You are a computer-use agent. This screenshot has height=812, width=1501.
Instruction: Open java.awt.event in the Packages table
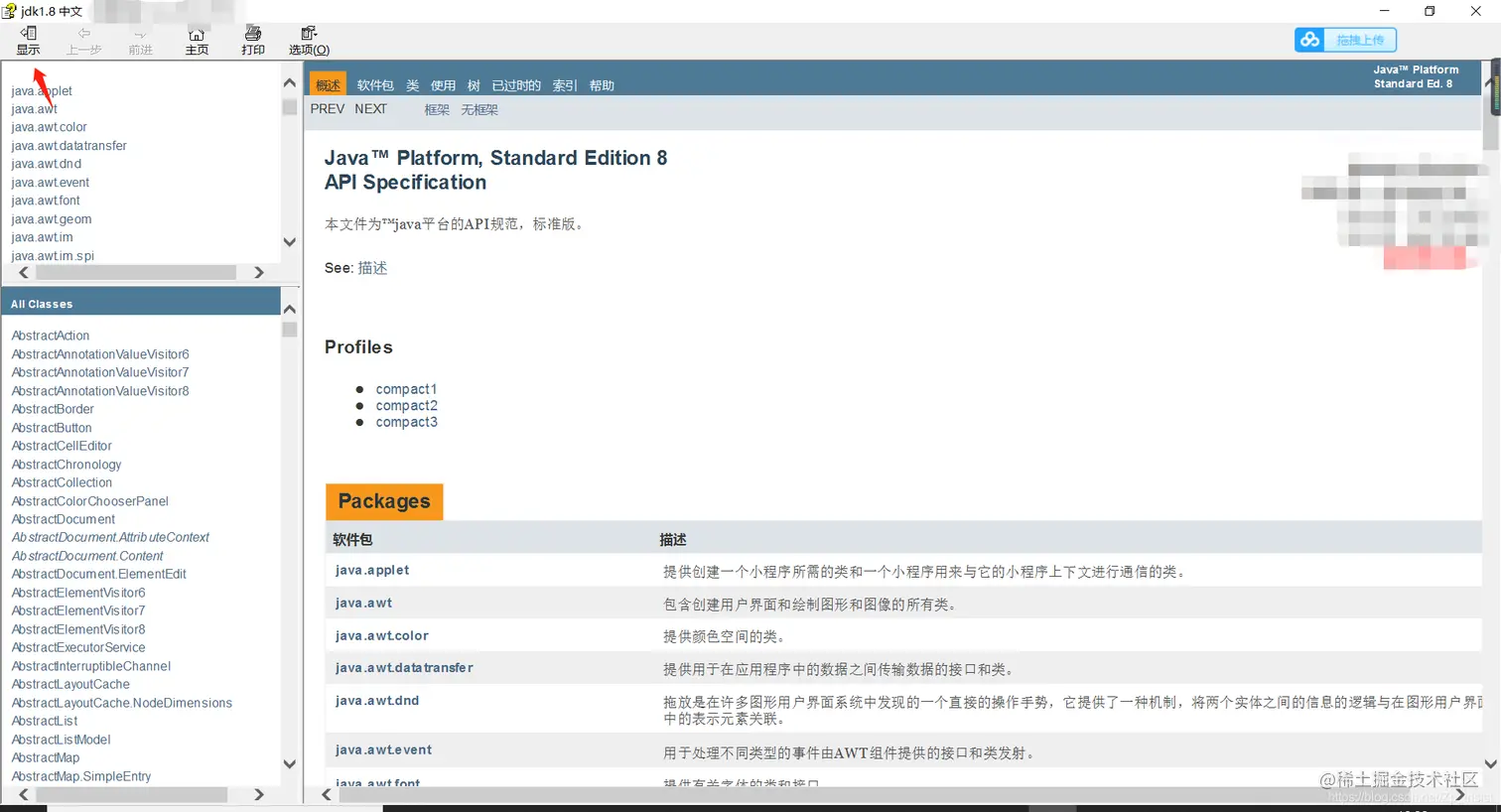pos(383,750)
